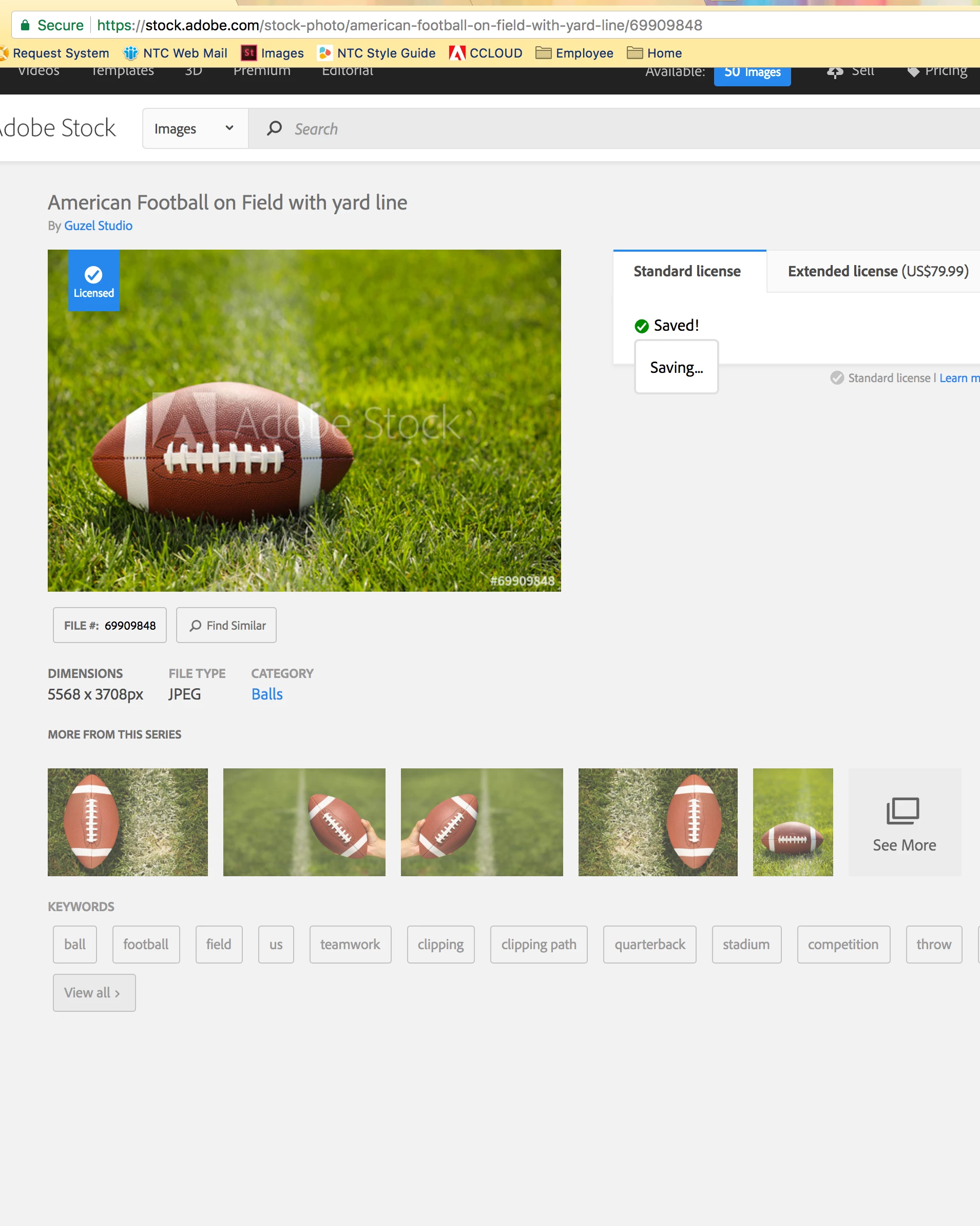
Task: Open first series thumbnail, ball left of line
Action: pos(128,822)
